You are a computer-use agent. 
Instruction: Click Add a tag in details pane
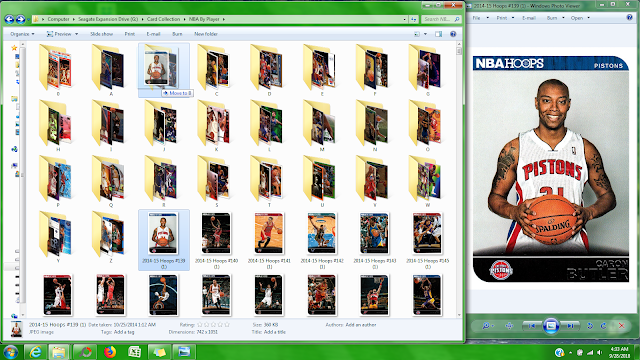pyautogui.click(x=124, y=332)
